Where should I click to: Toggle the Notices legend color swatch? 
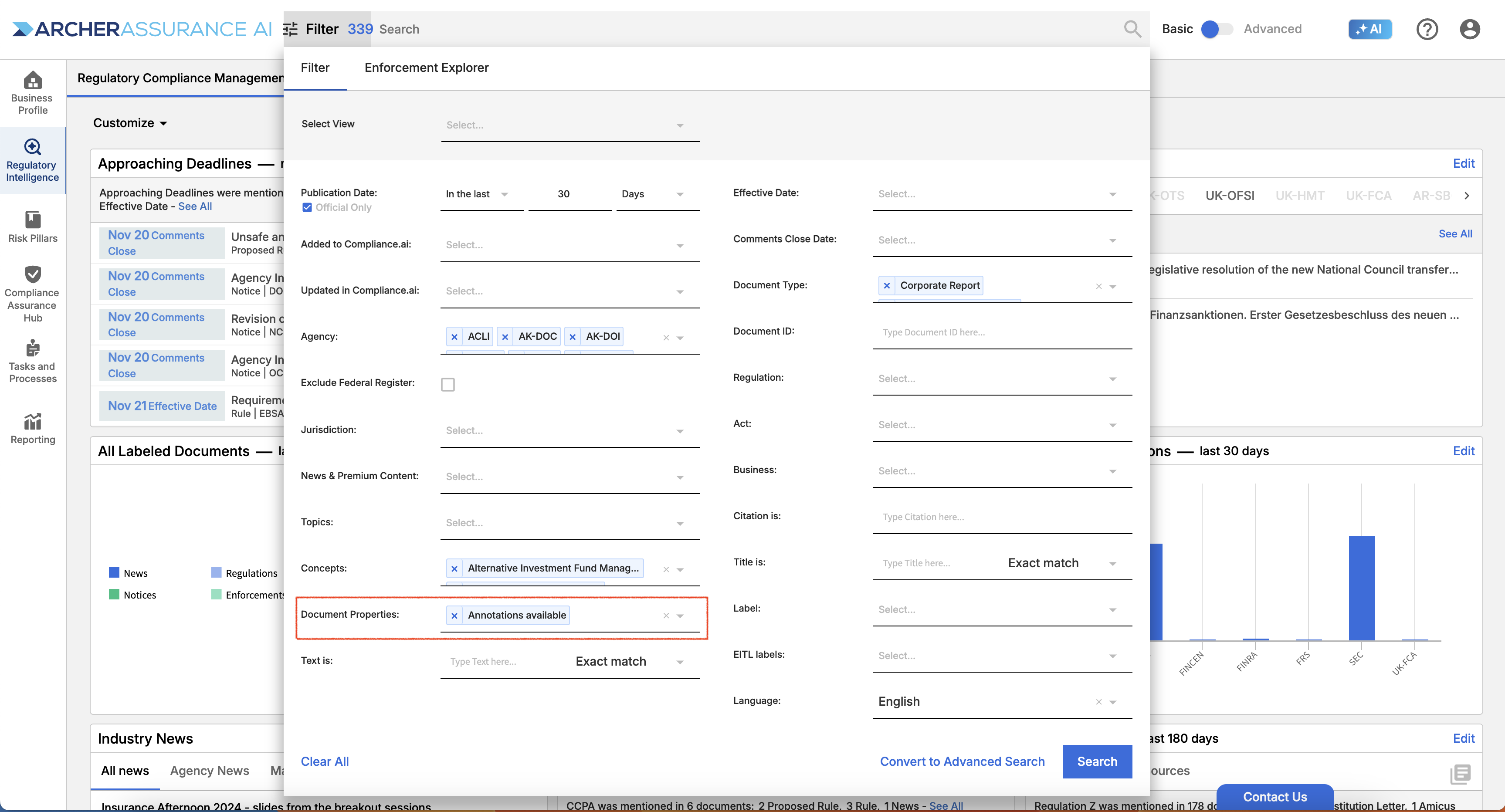[114, 594]
